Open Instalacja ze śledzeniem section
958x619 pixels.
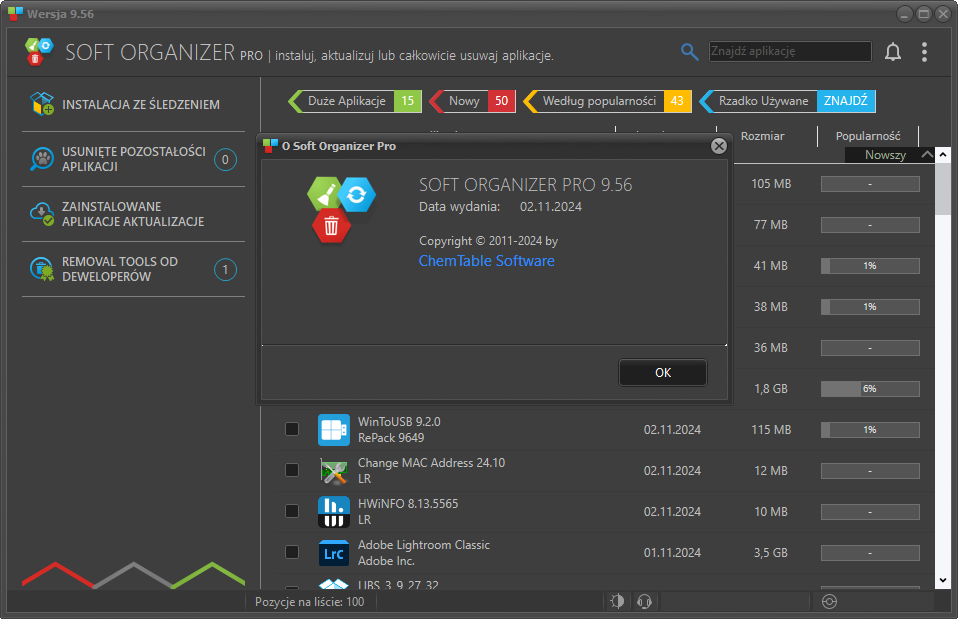click(133, 104)
